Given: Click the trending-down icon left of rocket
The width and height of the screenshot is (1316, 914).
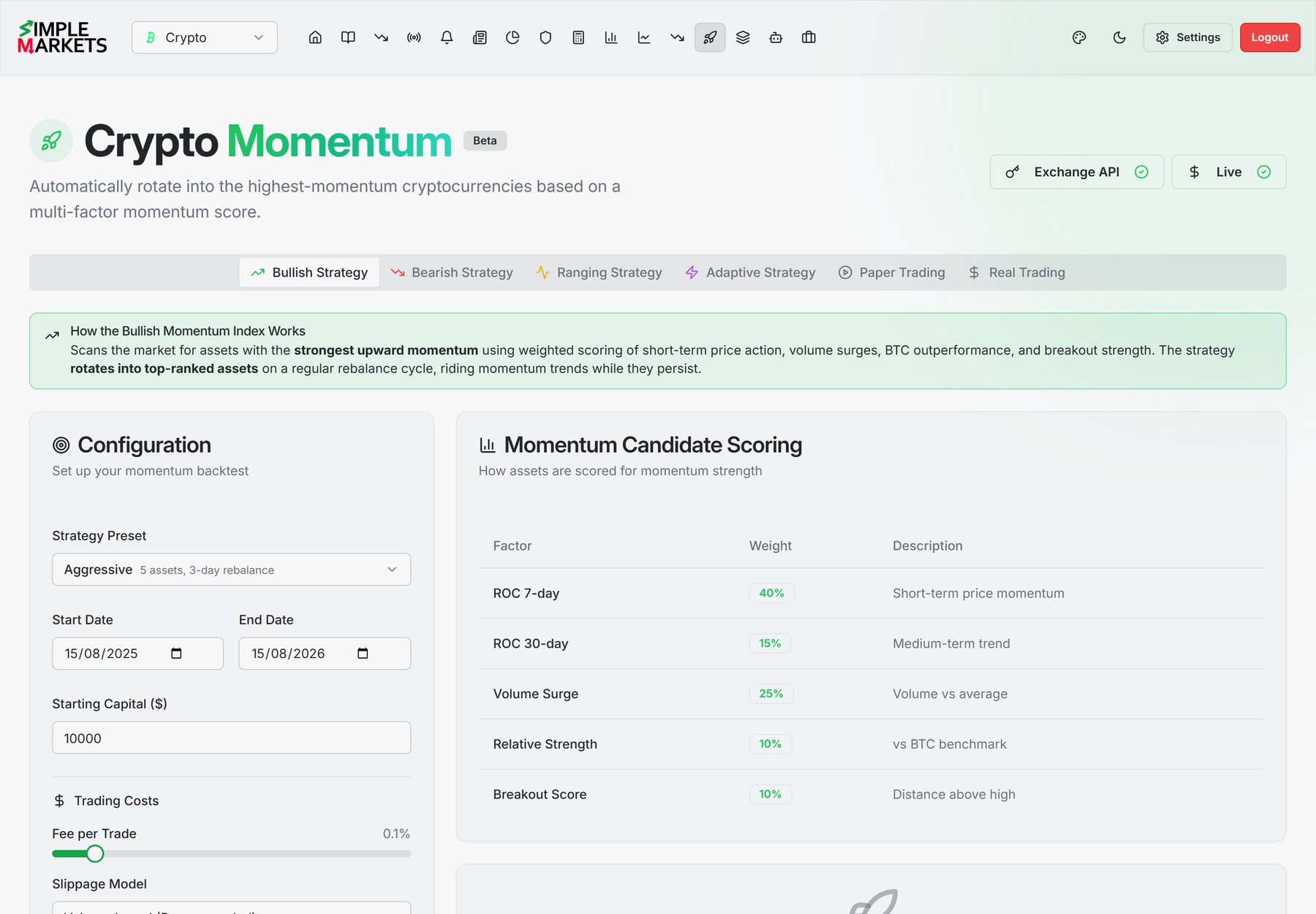Looking at the screenshot, I should click(677, 37).
